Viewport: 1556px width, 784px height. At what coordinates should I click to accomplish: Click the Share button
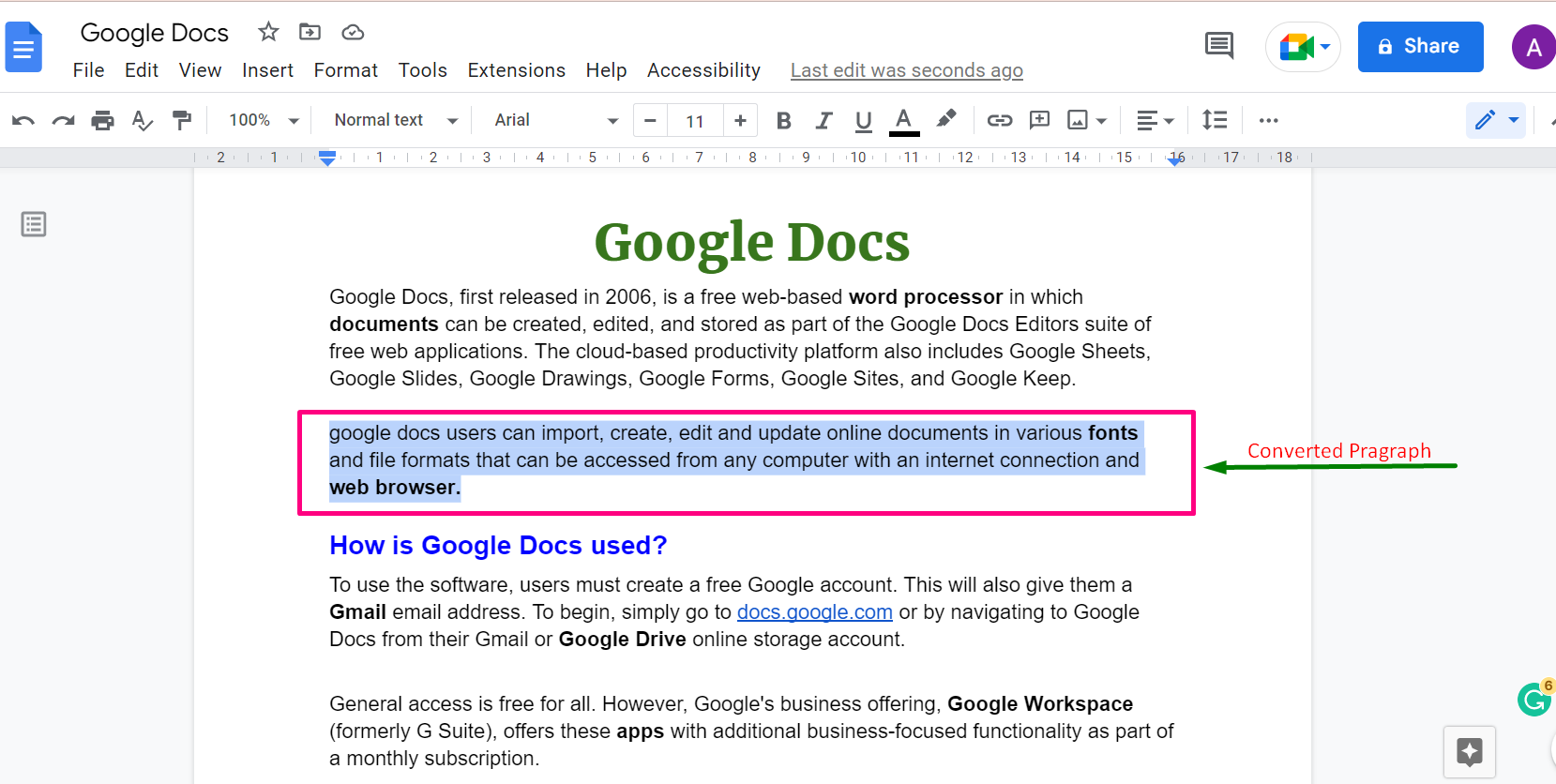click(1420, 46)
